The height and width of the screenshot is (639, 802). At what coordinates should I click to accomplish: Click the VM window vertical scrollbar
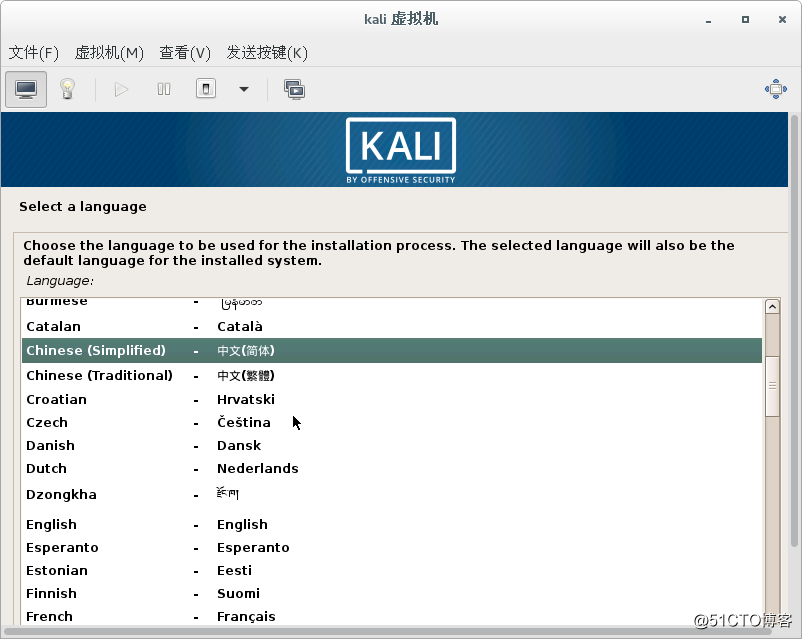coord(794,332)
